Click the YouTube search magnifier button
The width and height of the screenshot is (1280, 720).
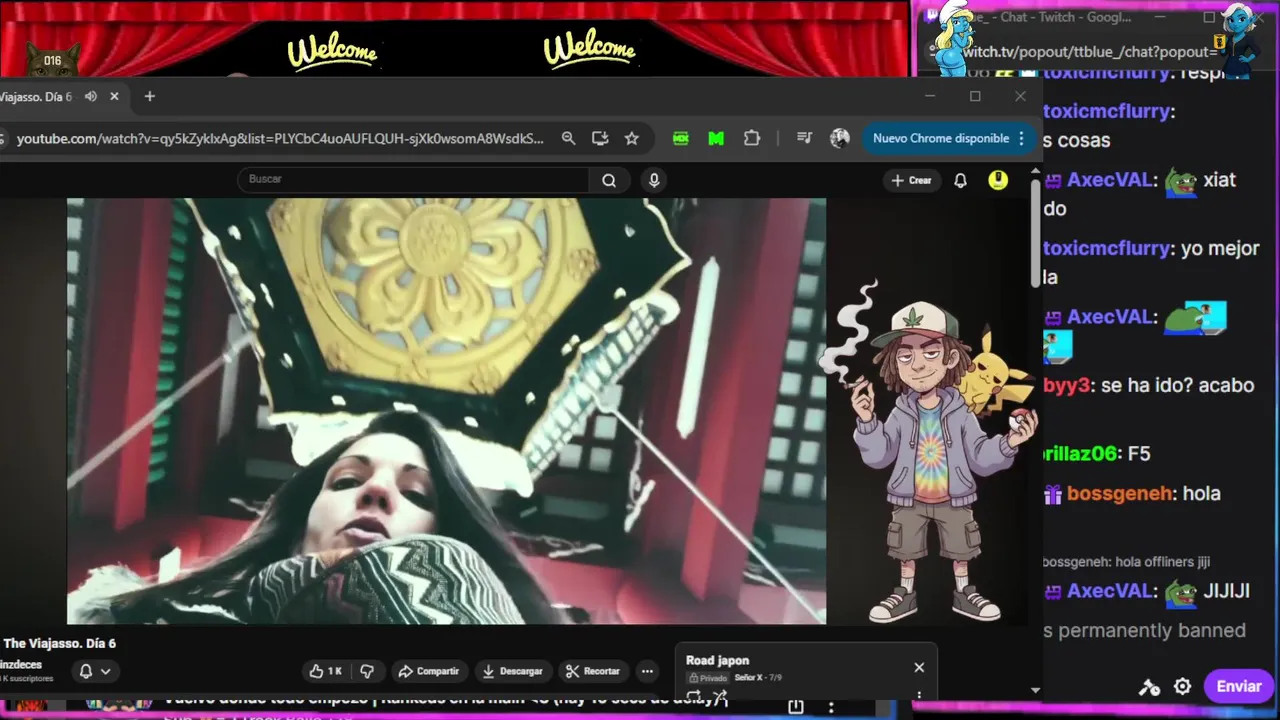pyautogui.click(x=609, y=180)
